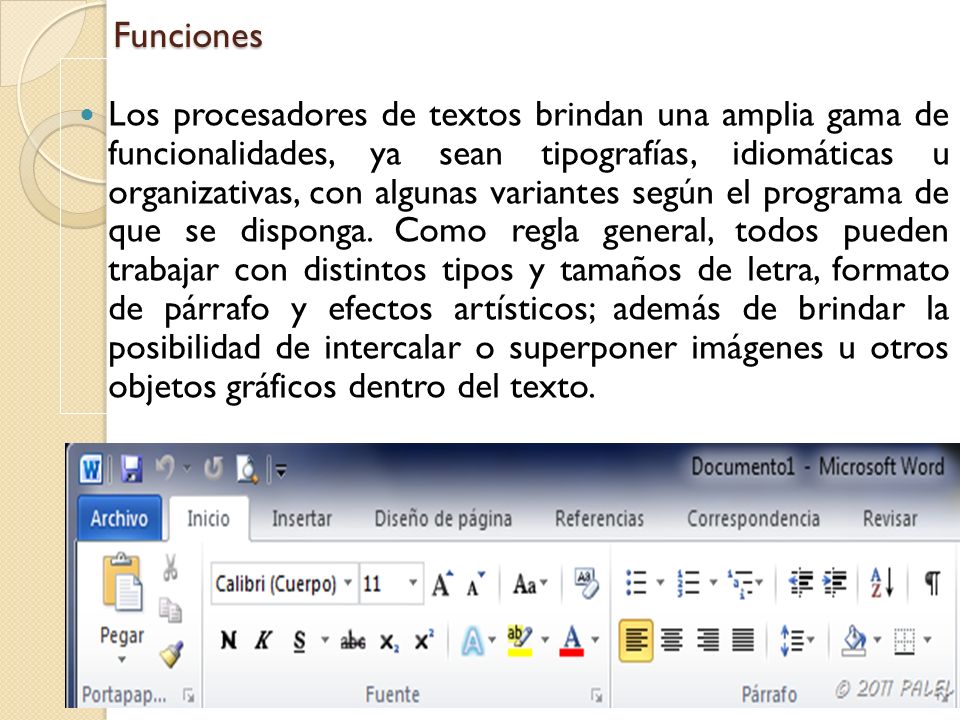
Task: Open bullet library dropdown arrow
Action: (661, 582)
